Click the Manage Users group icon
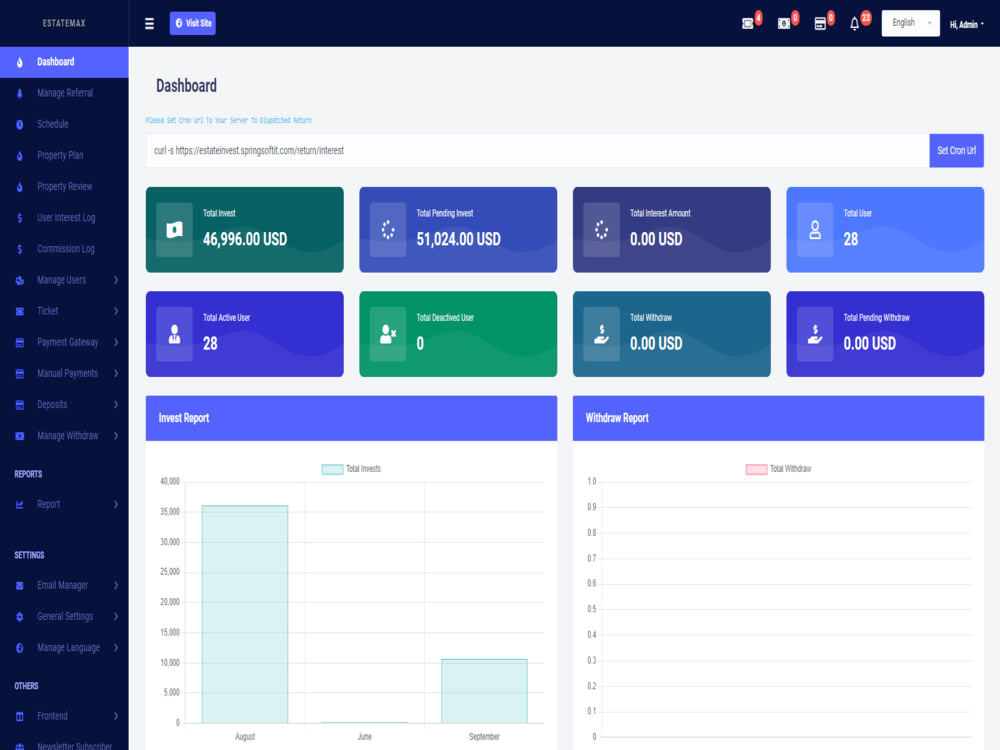The width and height of the screenshot is (1000, 750). tap(20, 281)
